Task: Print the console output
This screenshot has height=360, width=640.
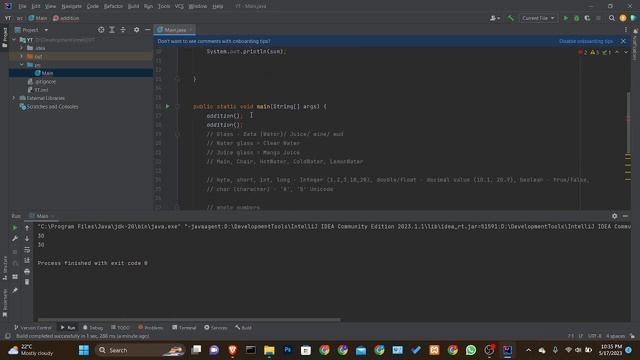Action: (x=27, y=271)
